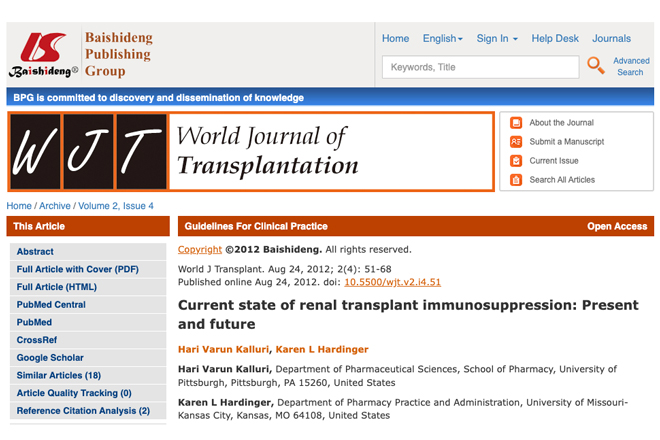Open Submit a Manuscript link
This screenshot has height=440, width=660.
tap(567, 141)
